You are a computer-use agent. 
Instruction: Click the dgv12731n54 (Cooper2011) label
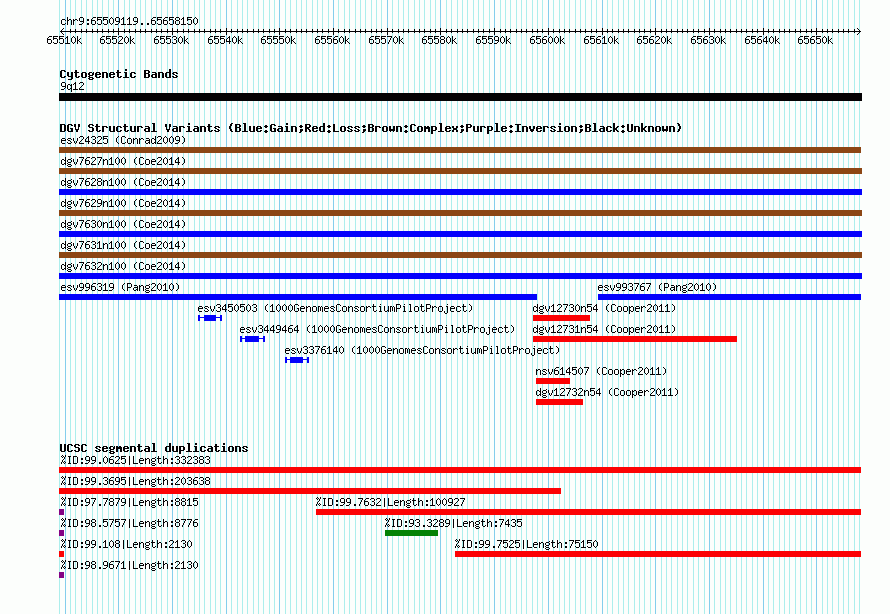point(604,329)
